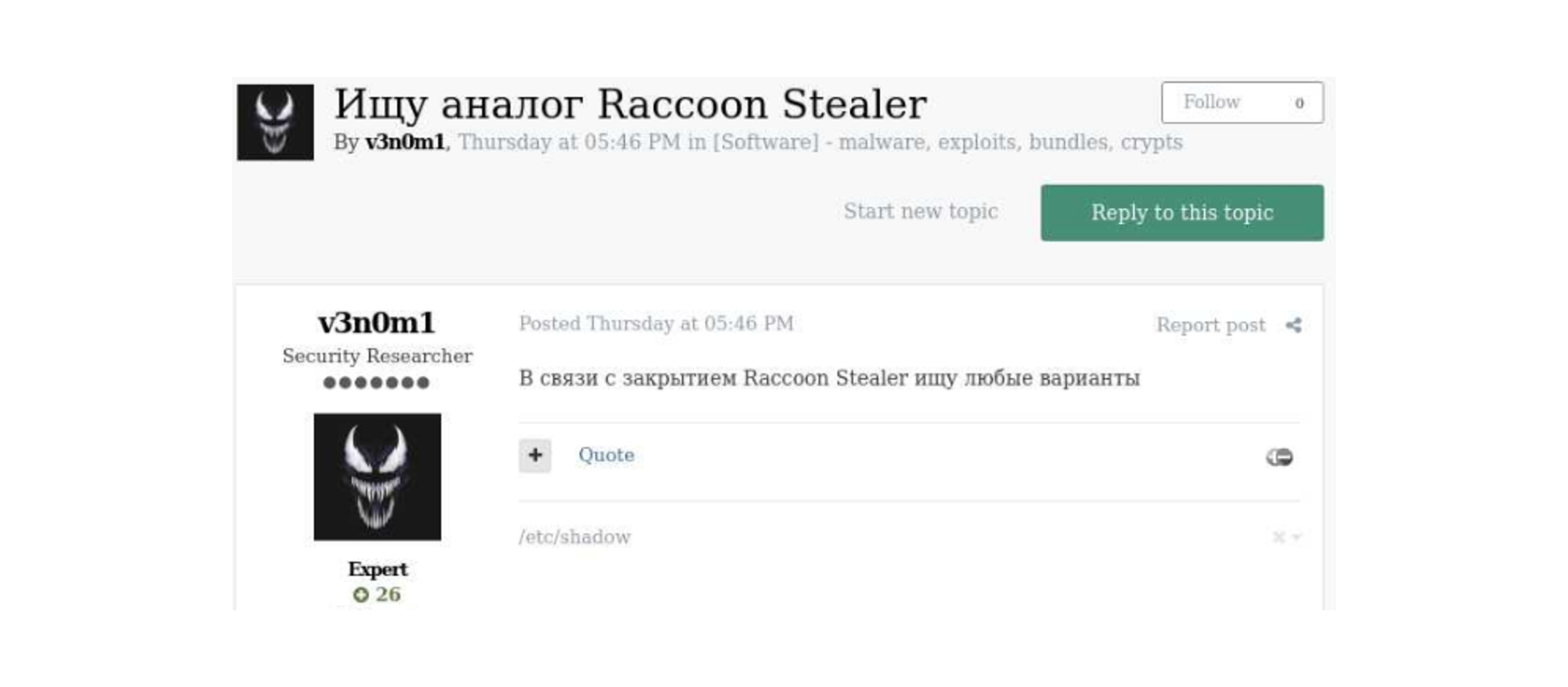Click the Expert reputation badge
This screenshot has width=1568, height=687.
tap(377, 569)
